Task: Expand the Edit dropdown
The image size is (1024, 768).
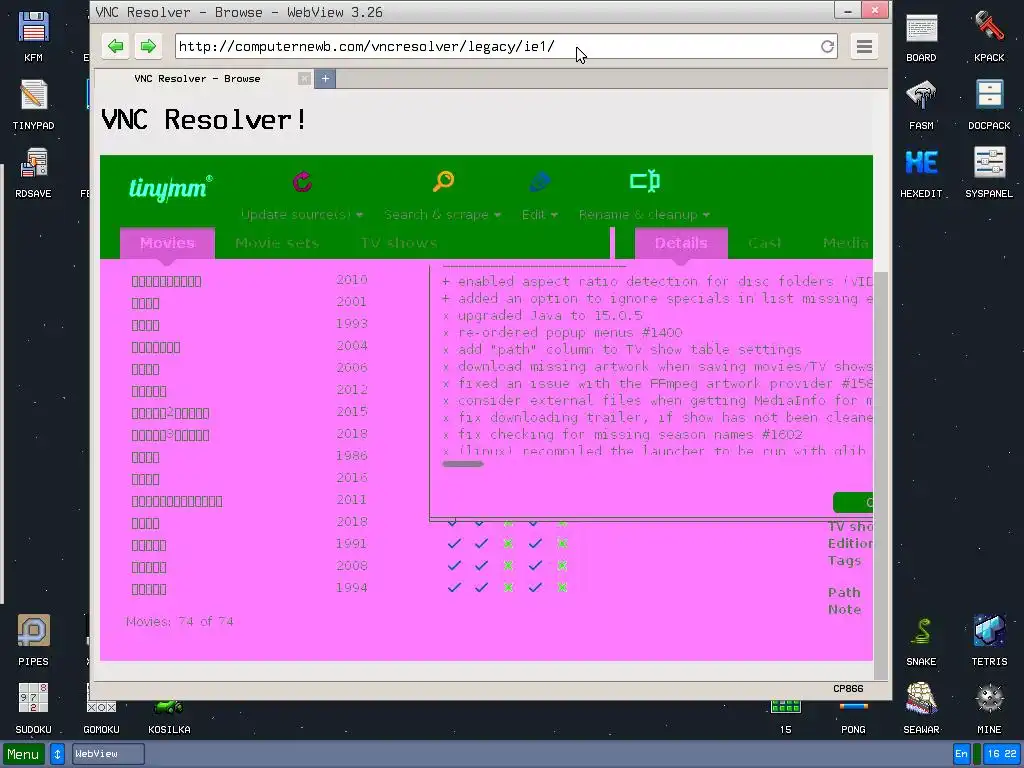Action: [539, 215]
